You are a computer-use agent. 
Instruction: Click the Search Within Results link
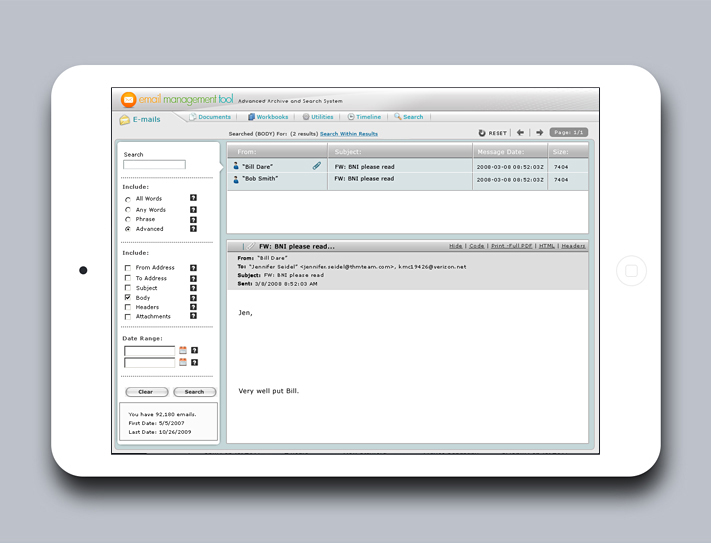click(349, 133)
